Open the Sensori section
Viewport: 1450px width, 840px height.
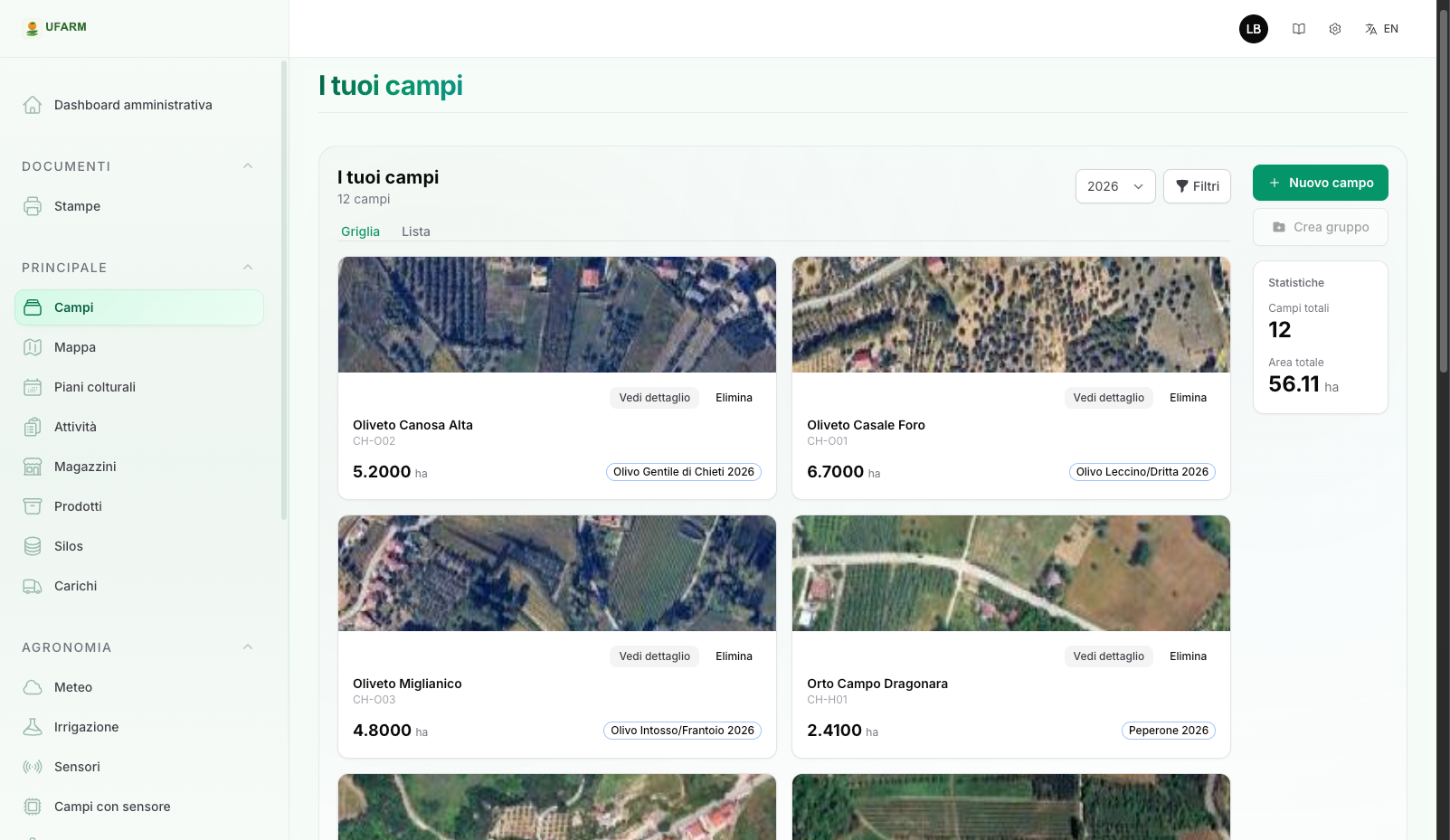77,767
